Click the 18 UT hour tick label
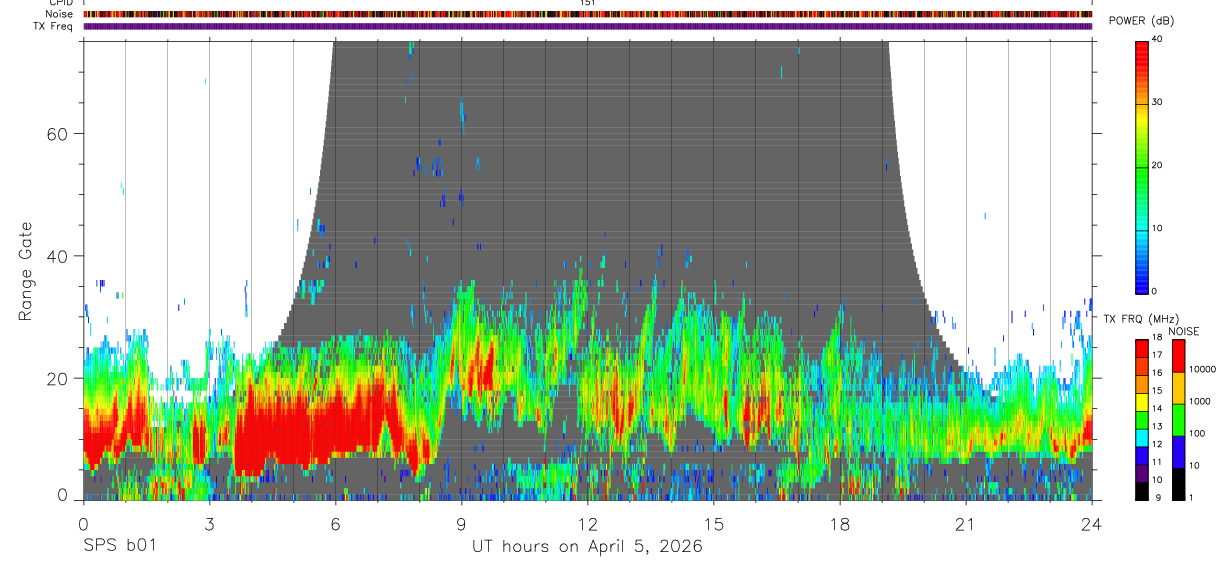Viewport: 1228px width, 567px height. (x=840, y=525)
